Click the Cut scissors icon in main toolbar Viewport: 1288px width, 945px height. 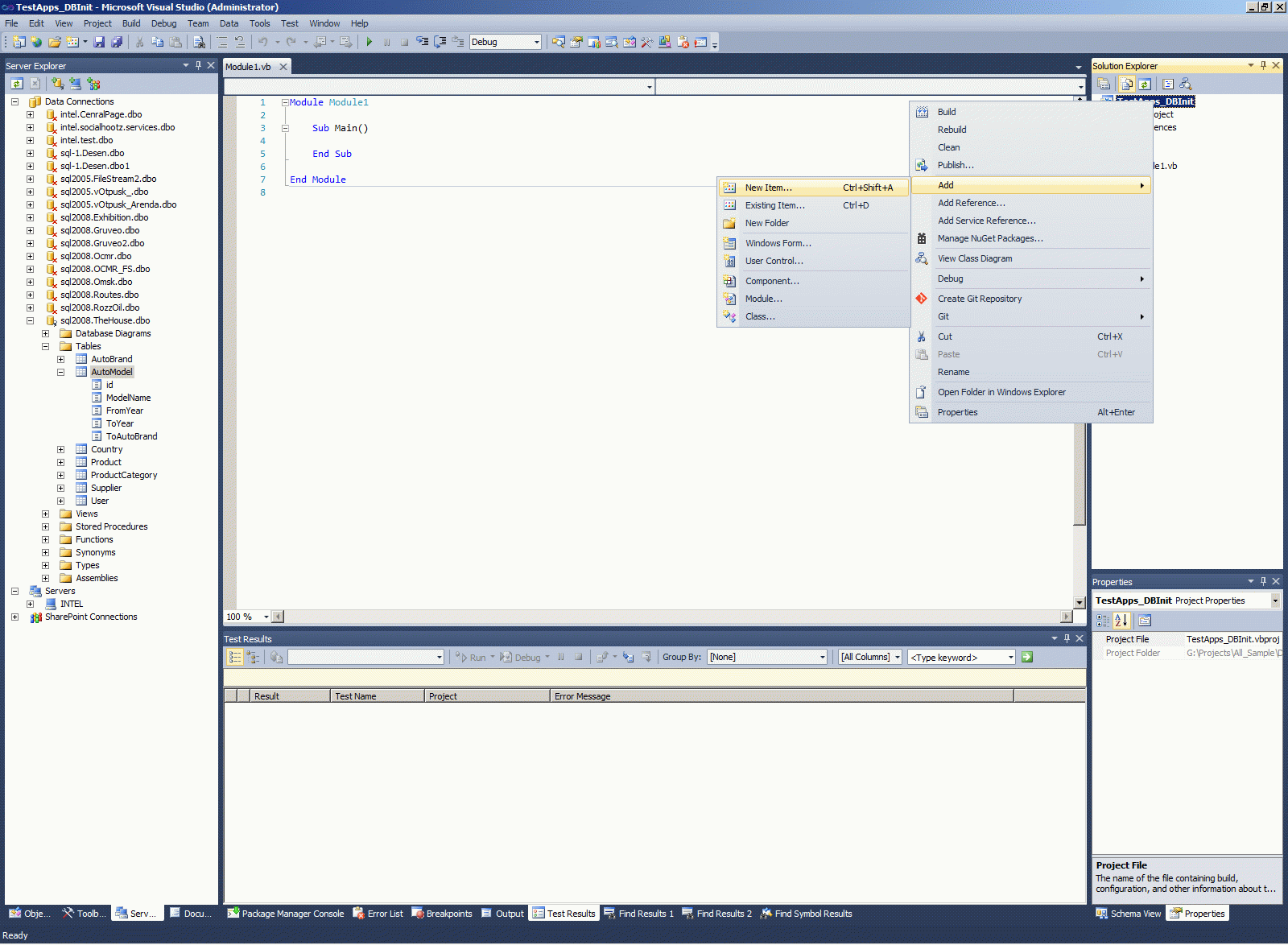pyautogui.click(x=140, y=42)
